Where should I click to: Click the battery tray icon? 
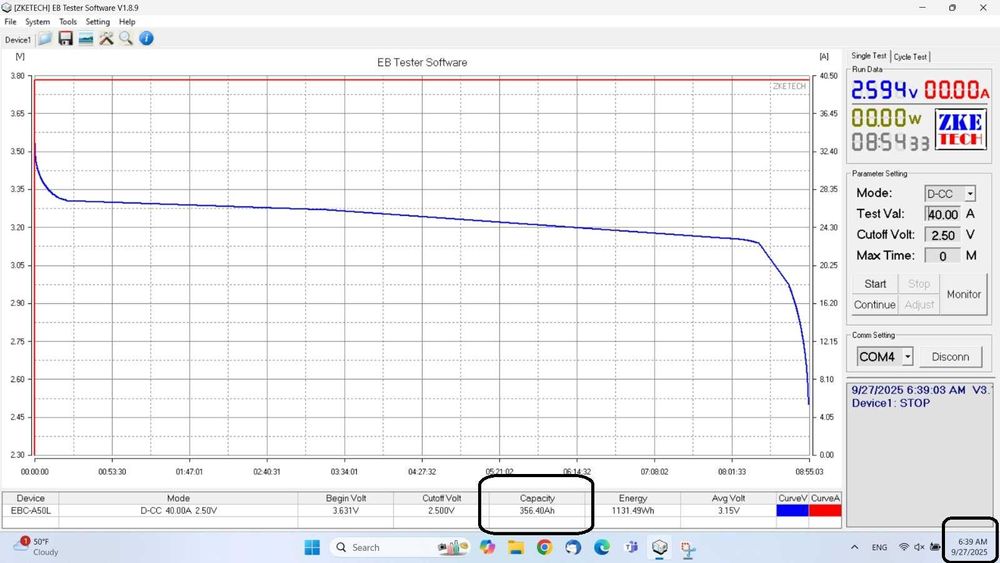tap(935, 547)
